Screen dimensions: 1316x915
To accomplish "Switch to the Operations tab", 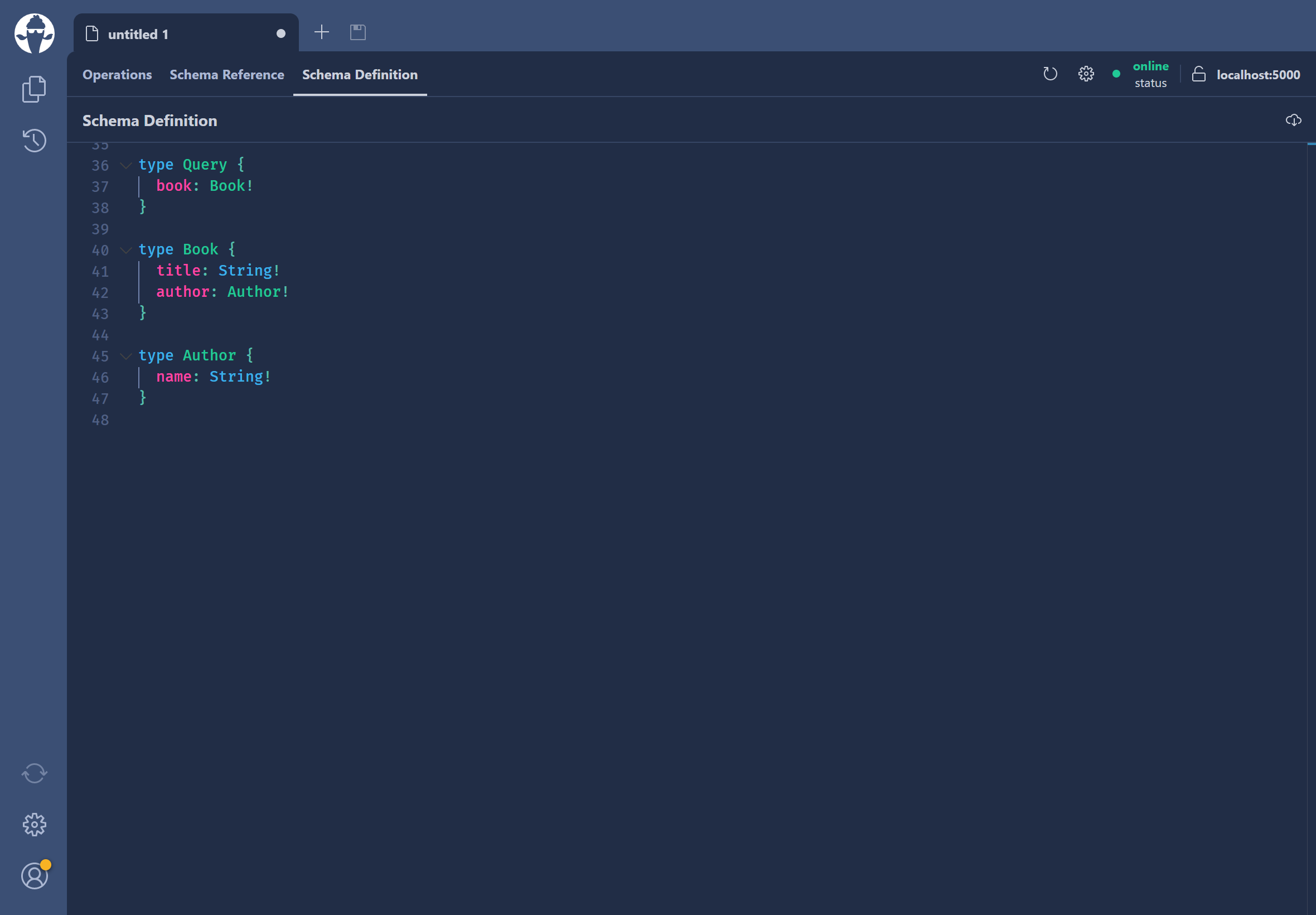I will 117,75.
